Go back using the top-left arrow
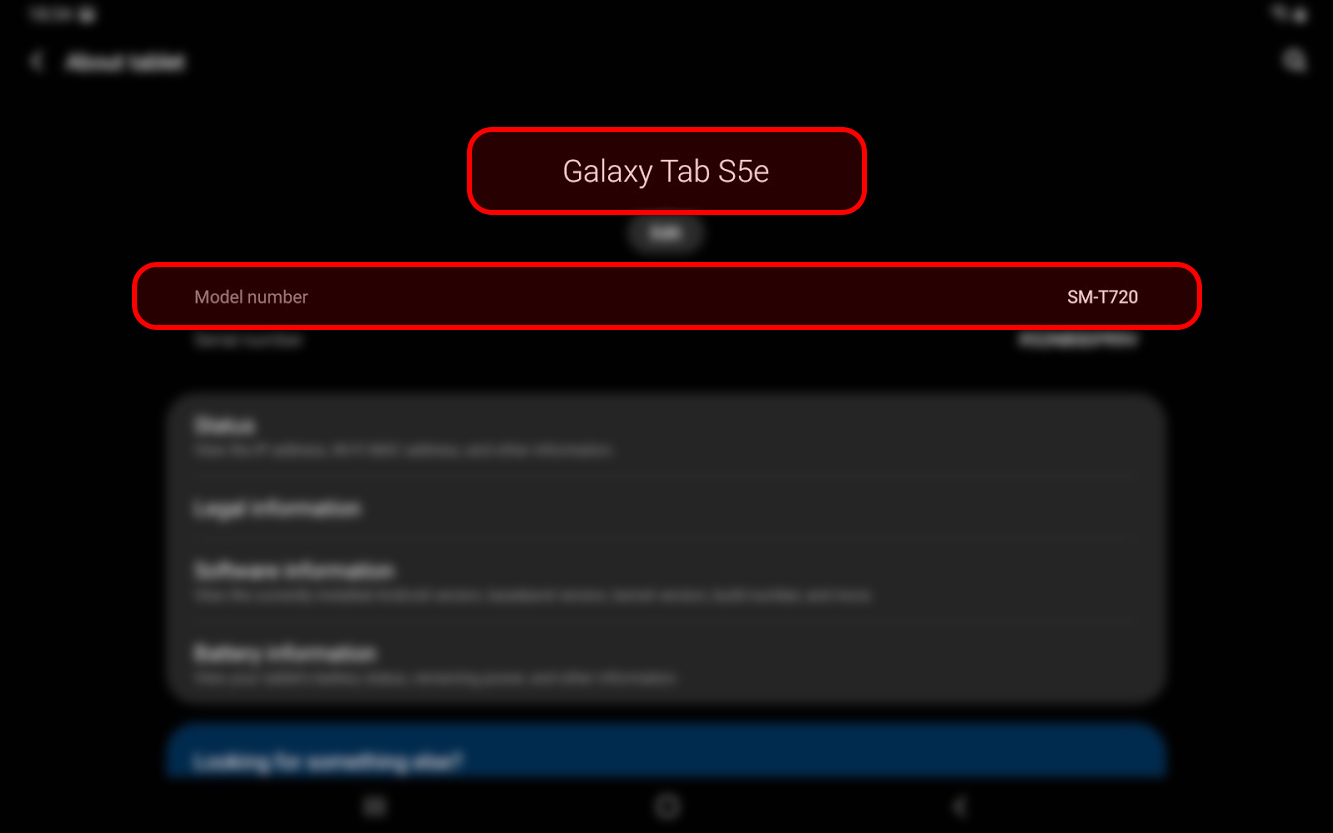Screen dimensions: 1333x833 click(37, 62)
